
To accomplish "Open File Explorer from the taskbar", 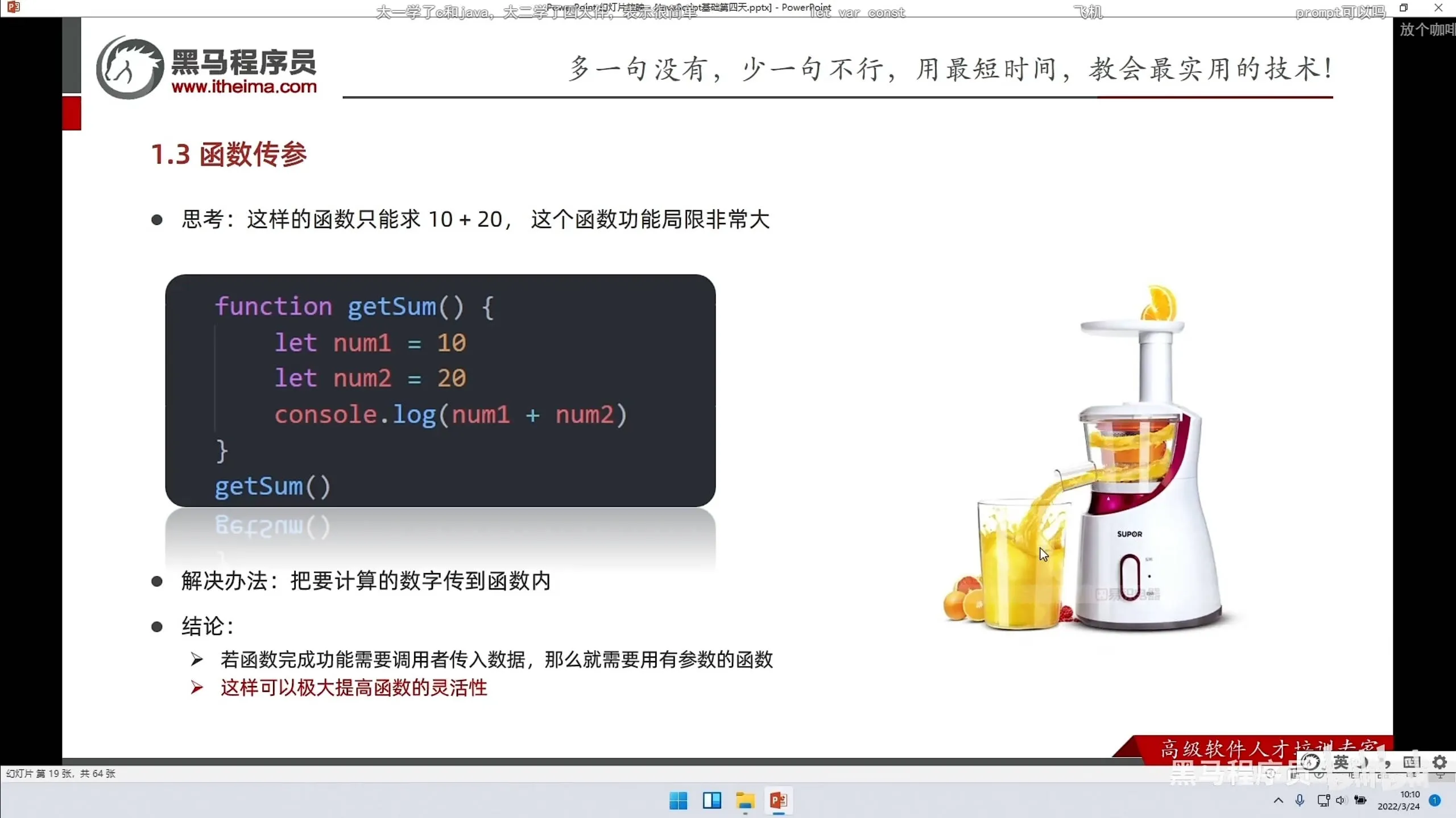I will tap(745, 800).
